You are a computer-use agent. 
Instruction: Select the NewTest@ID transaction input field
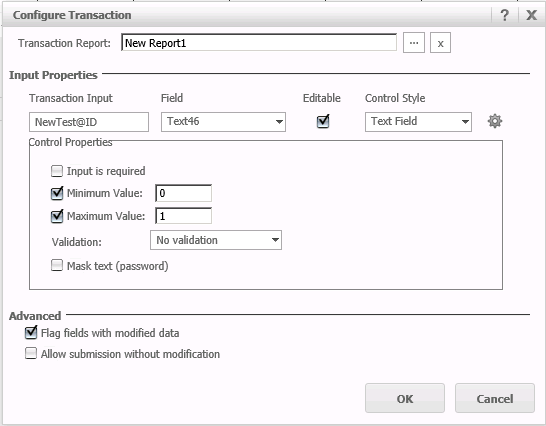point(89,122)
